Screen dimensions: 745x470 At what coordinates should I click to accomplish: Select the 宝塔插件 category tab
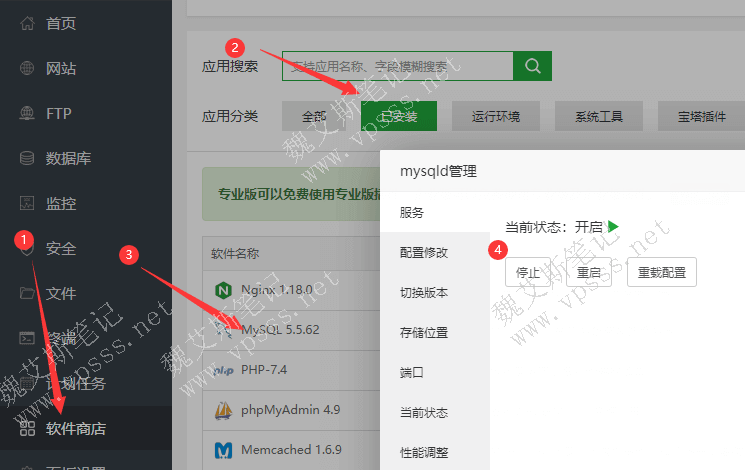pyautogui.click(x=701, y=116)
